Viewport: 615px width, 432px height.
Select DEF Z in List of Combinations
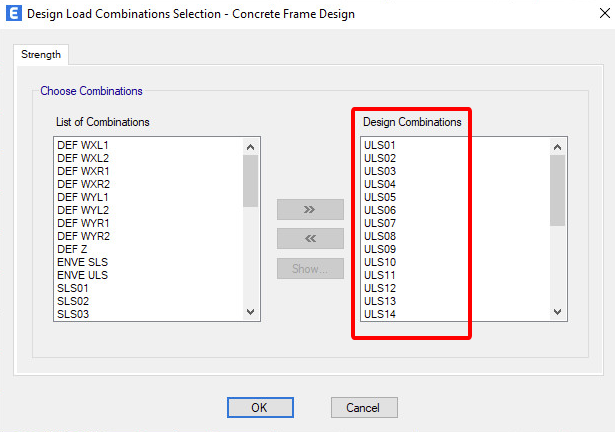(x=73, y=249)
